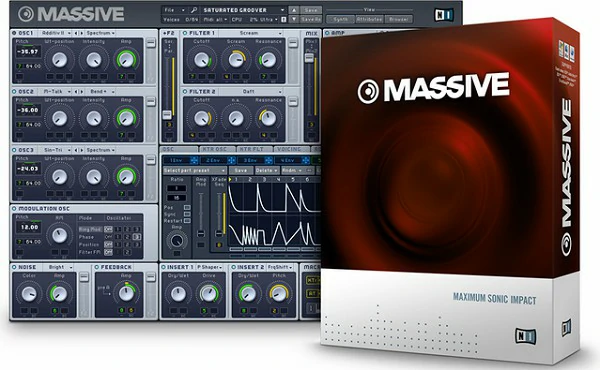Open Noise Bright type dropdown
The height and width of the screenshot is (370, 600).
click(57, 267)
